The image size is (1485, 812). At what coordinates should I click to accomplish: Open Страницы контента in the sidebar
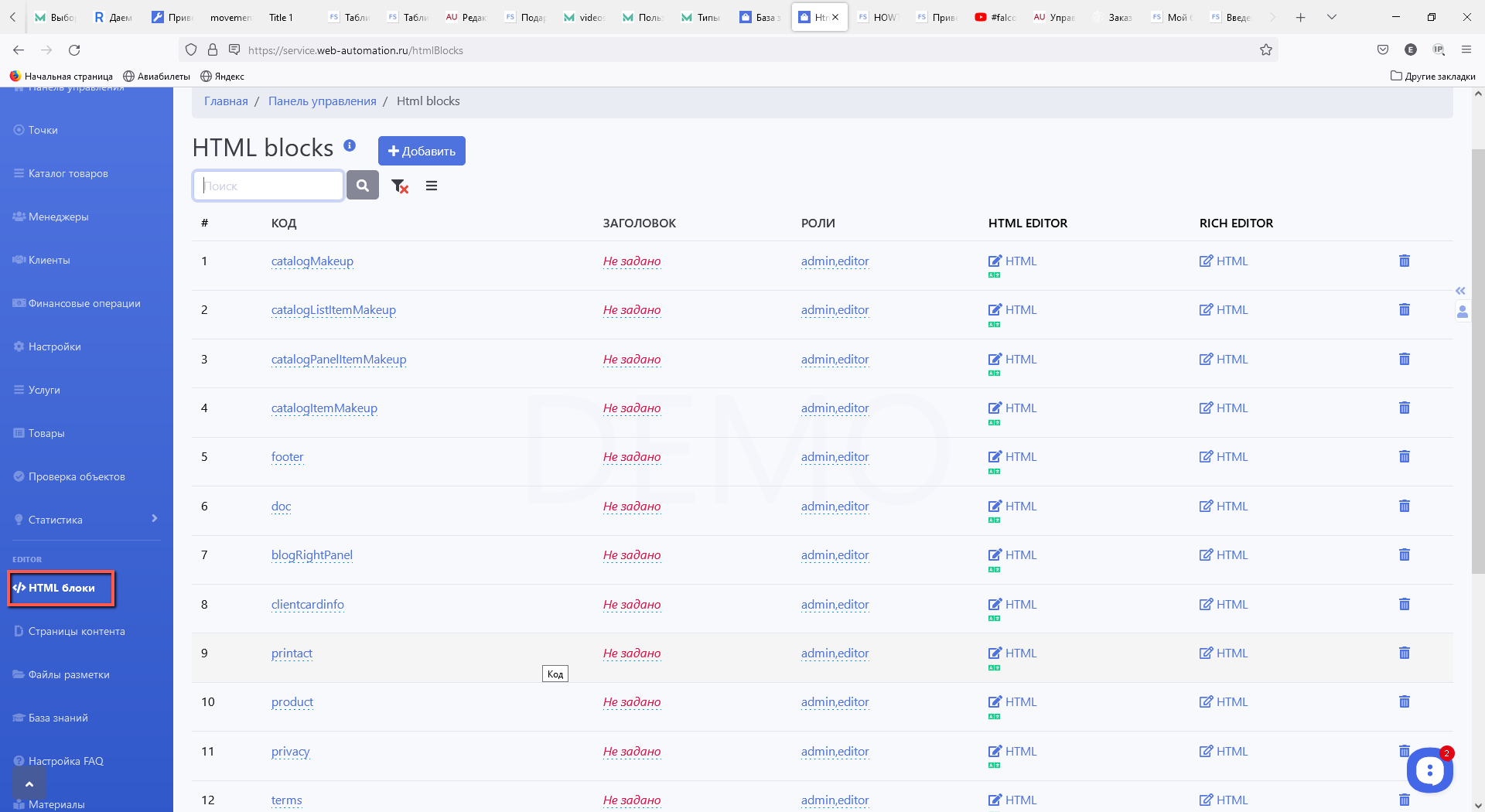tap(76, 631)
